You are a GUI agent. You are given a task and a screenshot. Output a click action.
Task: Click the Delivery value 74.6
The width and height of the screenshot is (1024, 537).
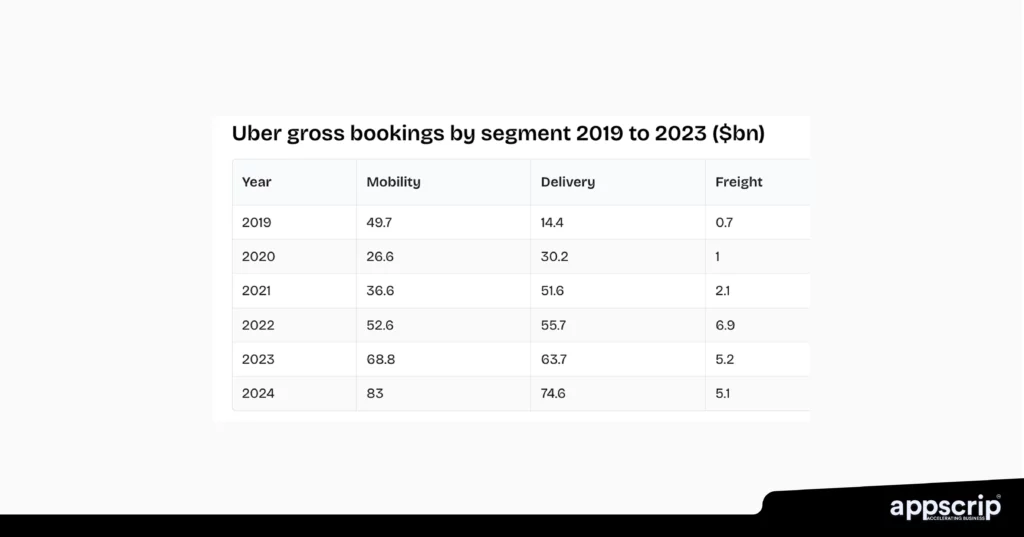[554, 393]
